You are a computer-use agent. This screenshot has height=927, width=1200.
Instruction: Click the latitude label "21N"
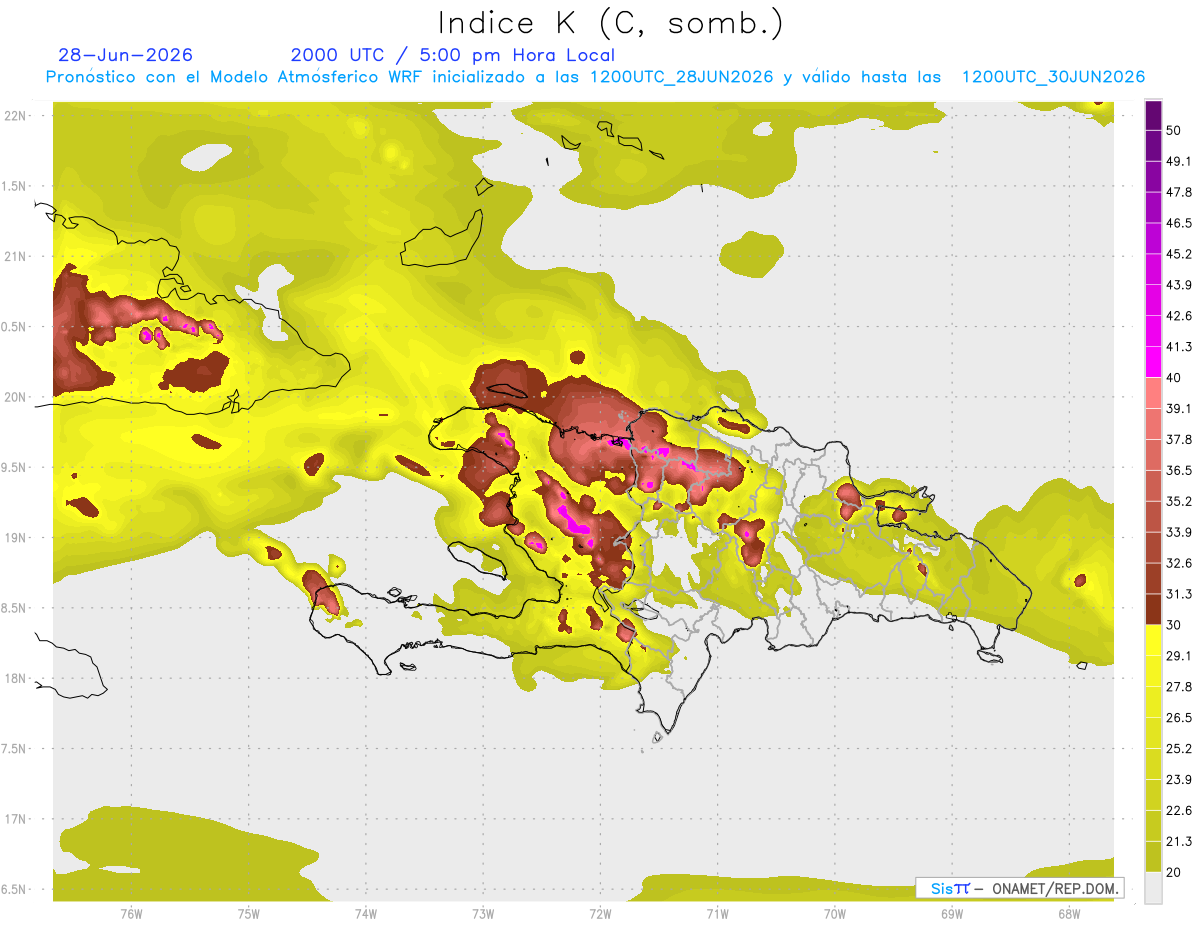(16, 256)
